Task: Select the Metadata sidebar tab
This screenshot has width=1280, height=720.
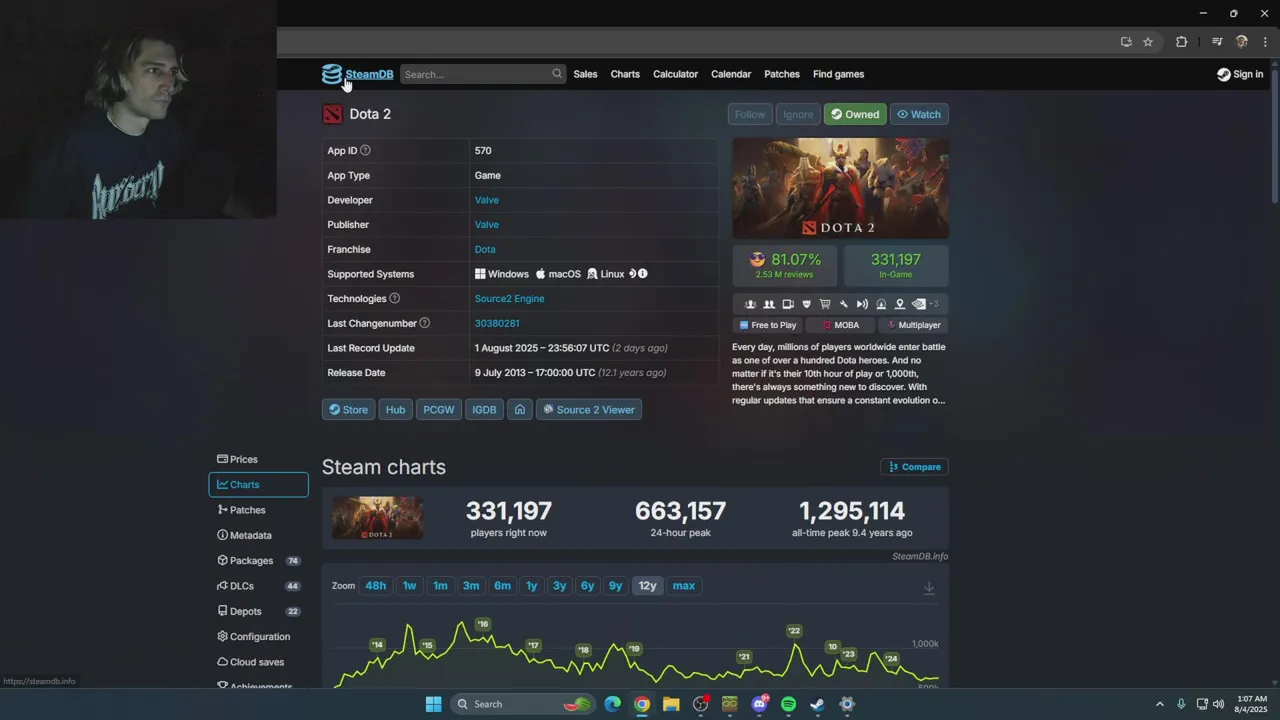Action: tap(258, 535)
